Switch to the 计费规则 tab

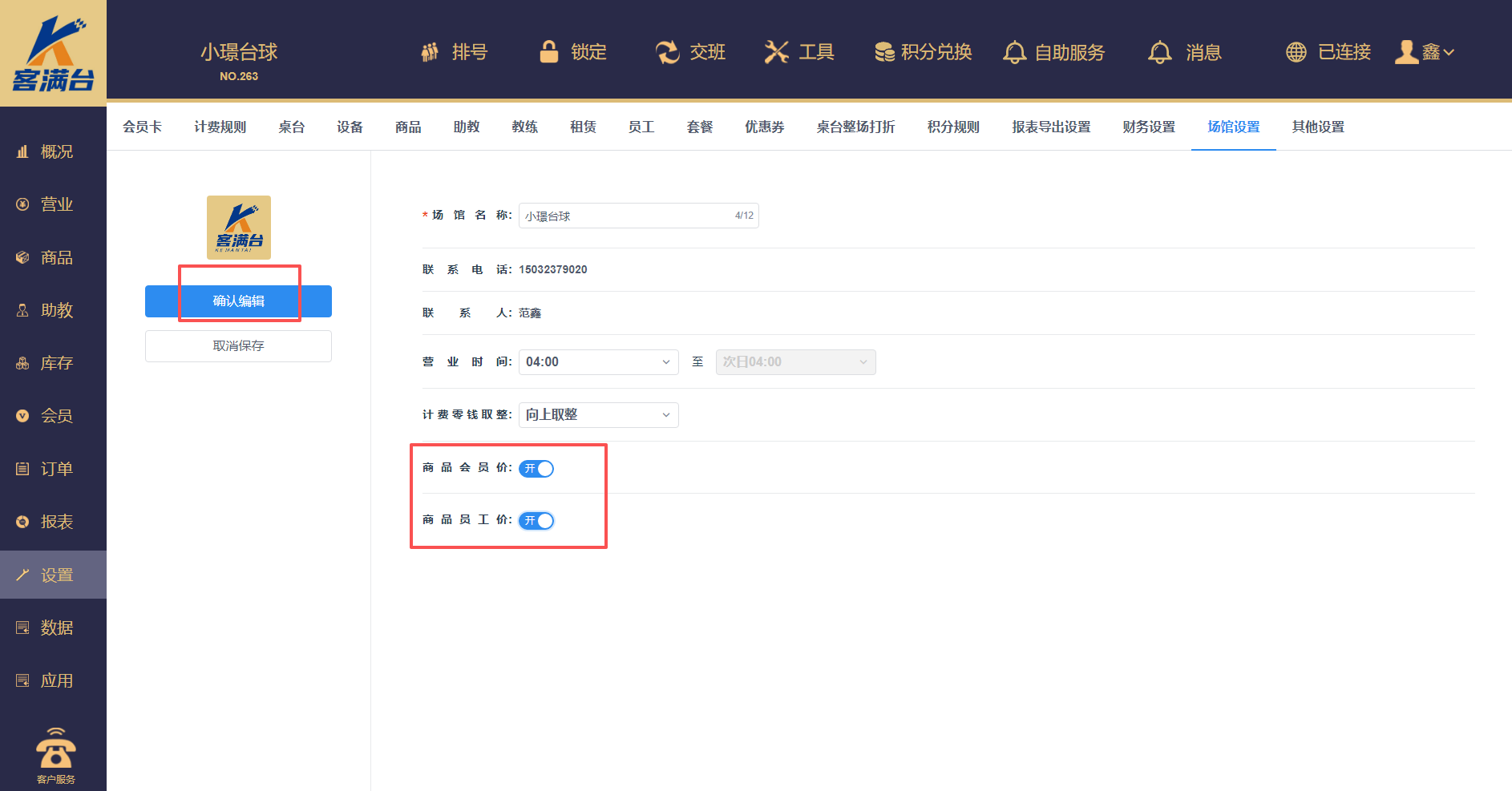[220, 127]
